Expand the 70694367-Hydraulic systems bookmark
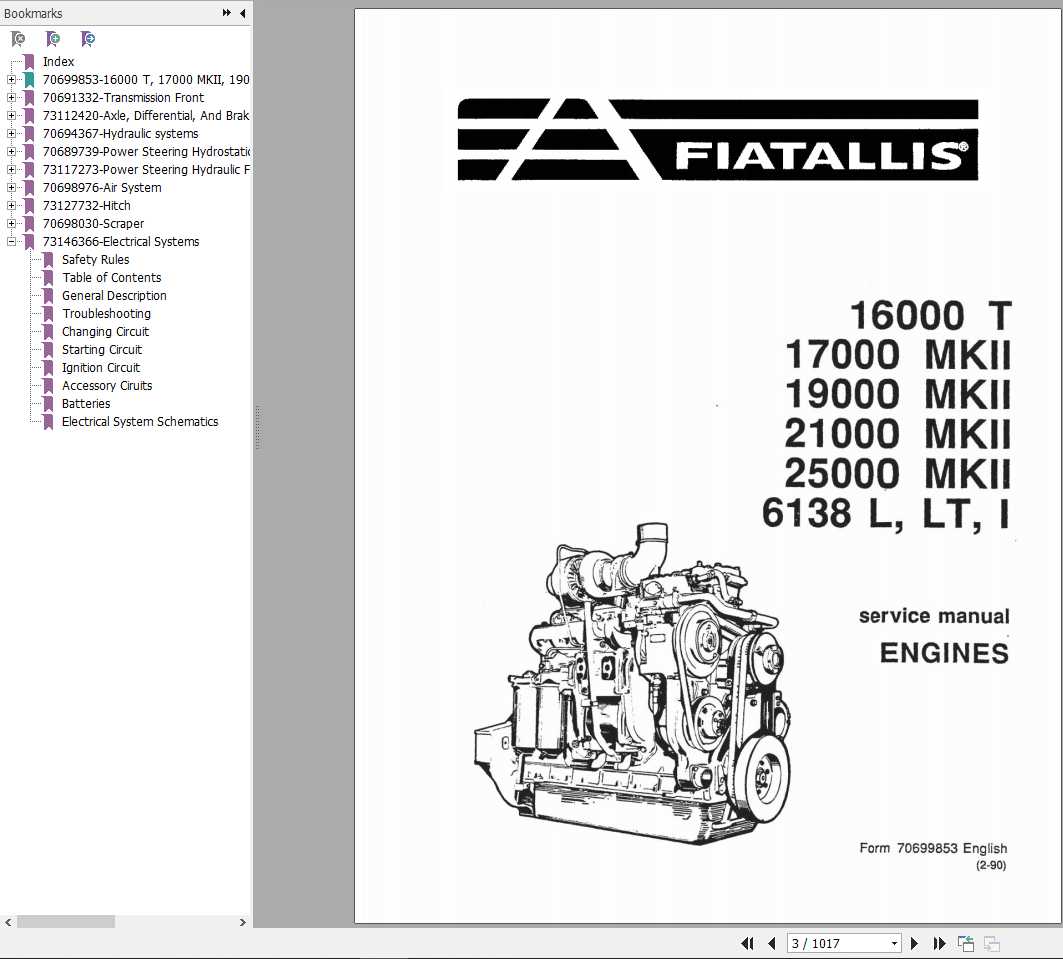Image resolution: width=1063 pixels, height=959 pixels. coord(12,134)
